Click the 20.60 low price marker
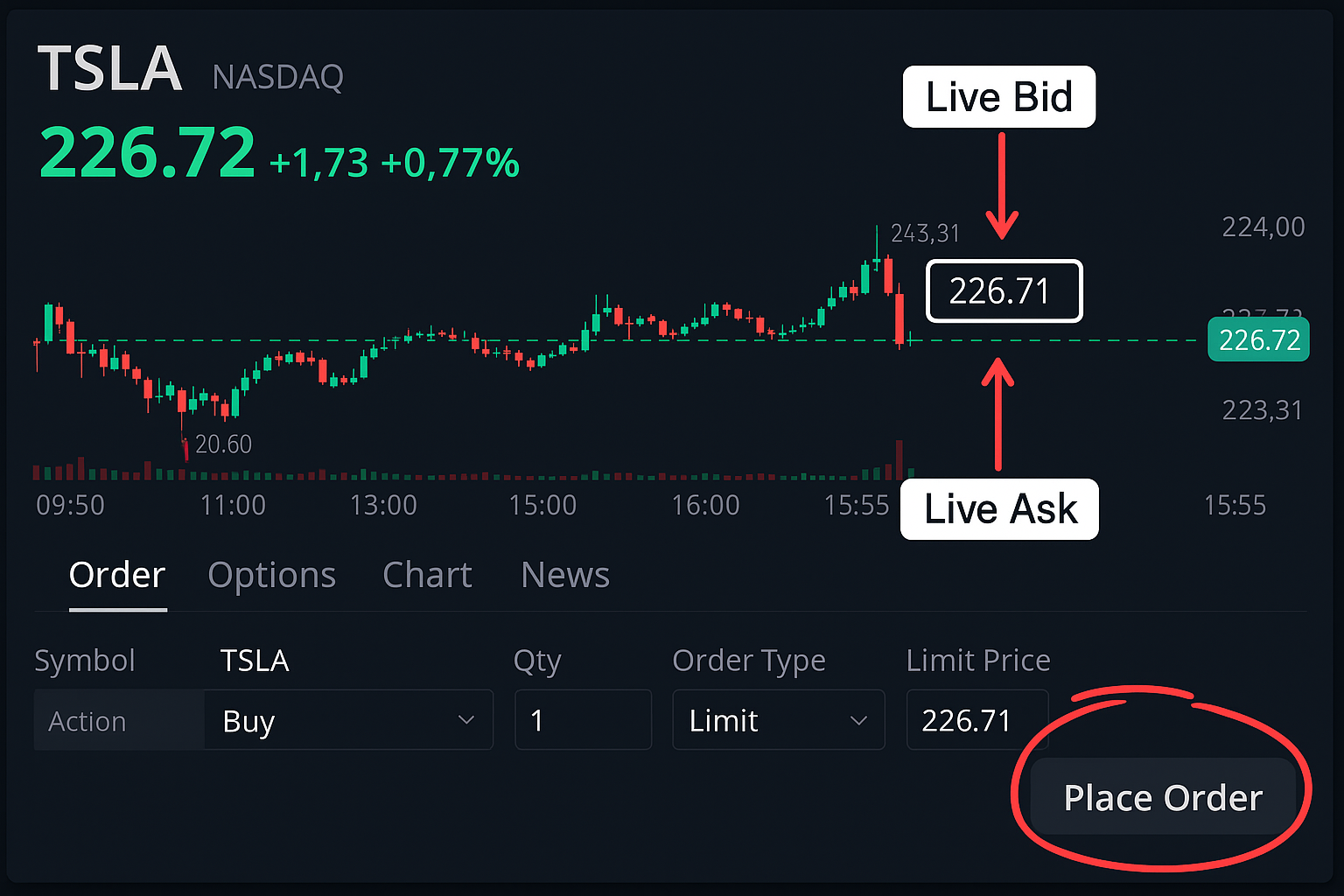The width and height of the screenshot is (1344, 896). (223, 444)
